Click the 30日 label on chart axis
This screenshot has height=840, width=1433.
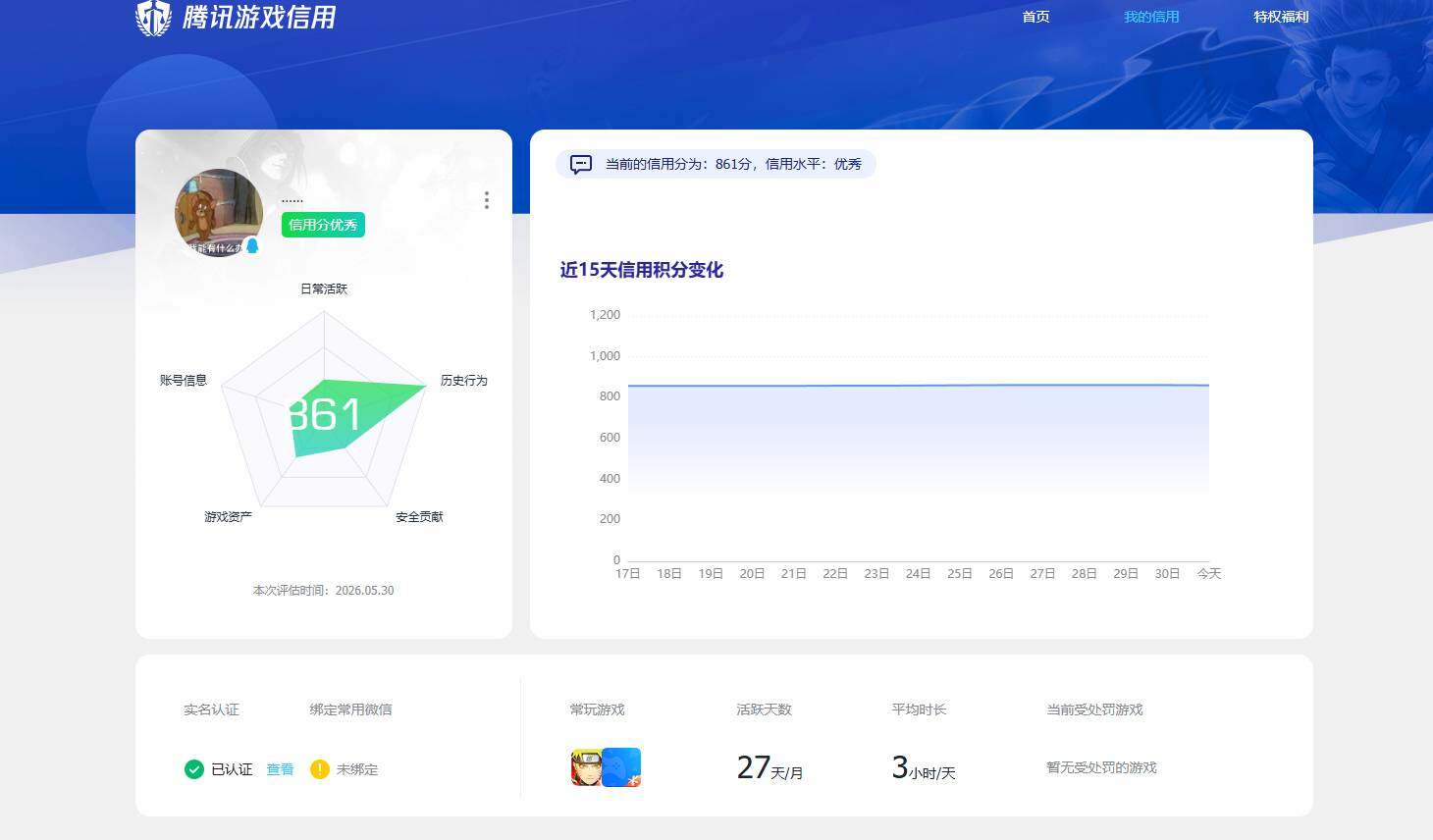tap(1167, 573)
